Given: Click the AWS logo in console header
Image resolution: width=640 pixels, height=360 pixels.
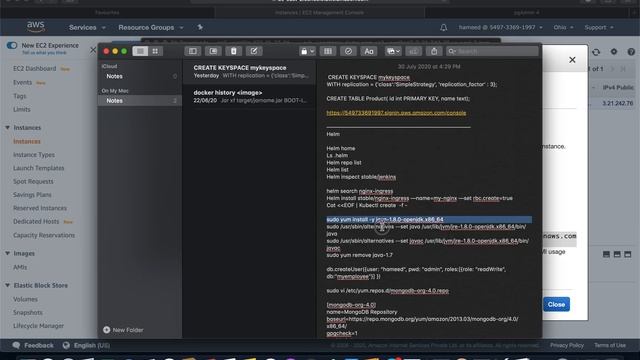Looking at the screenshot, I should coord(36,27).
